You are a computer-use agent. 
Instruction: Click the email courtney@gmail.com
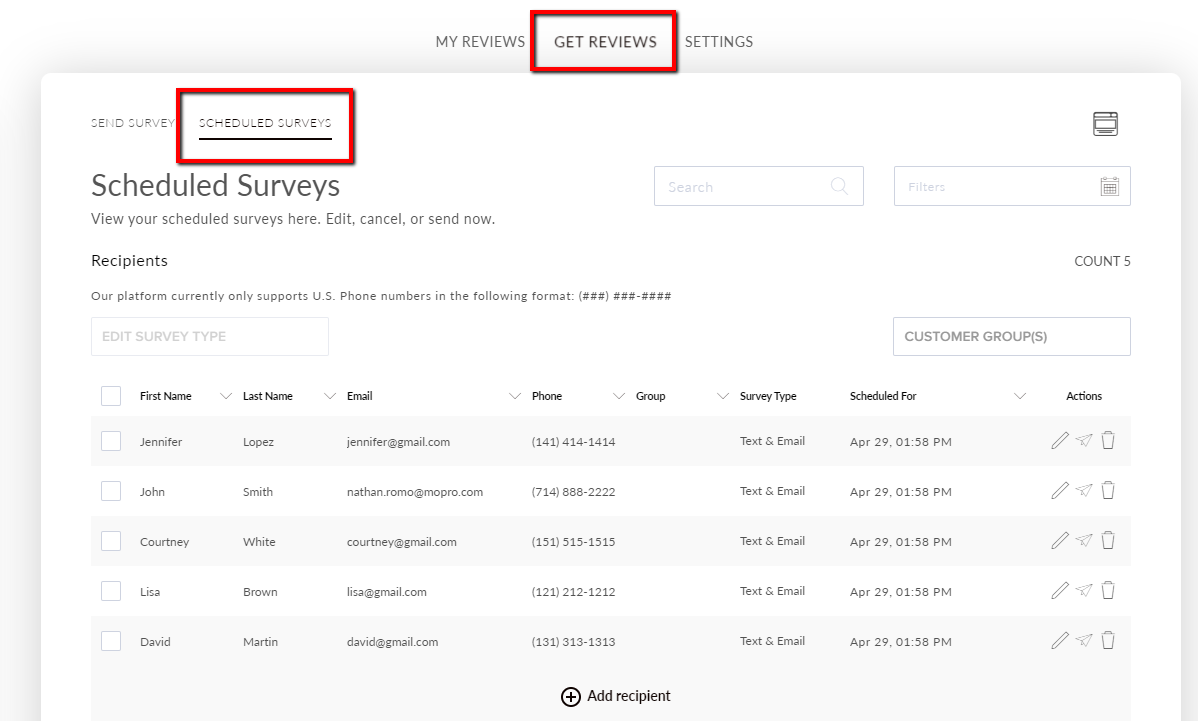[402, 542]
